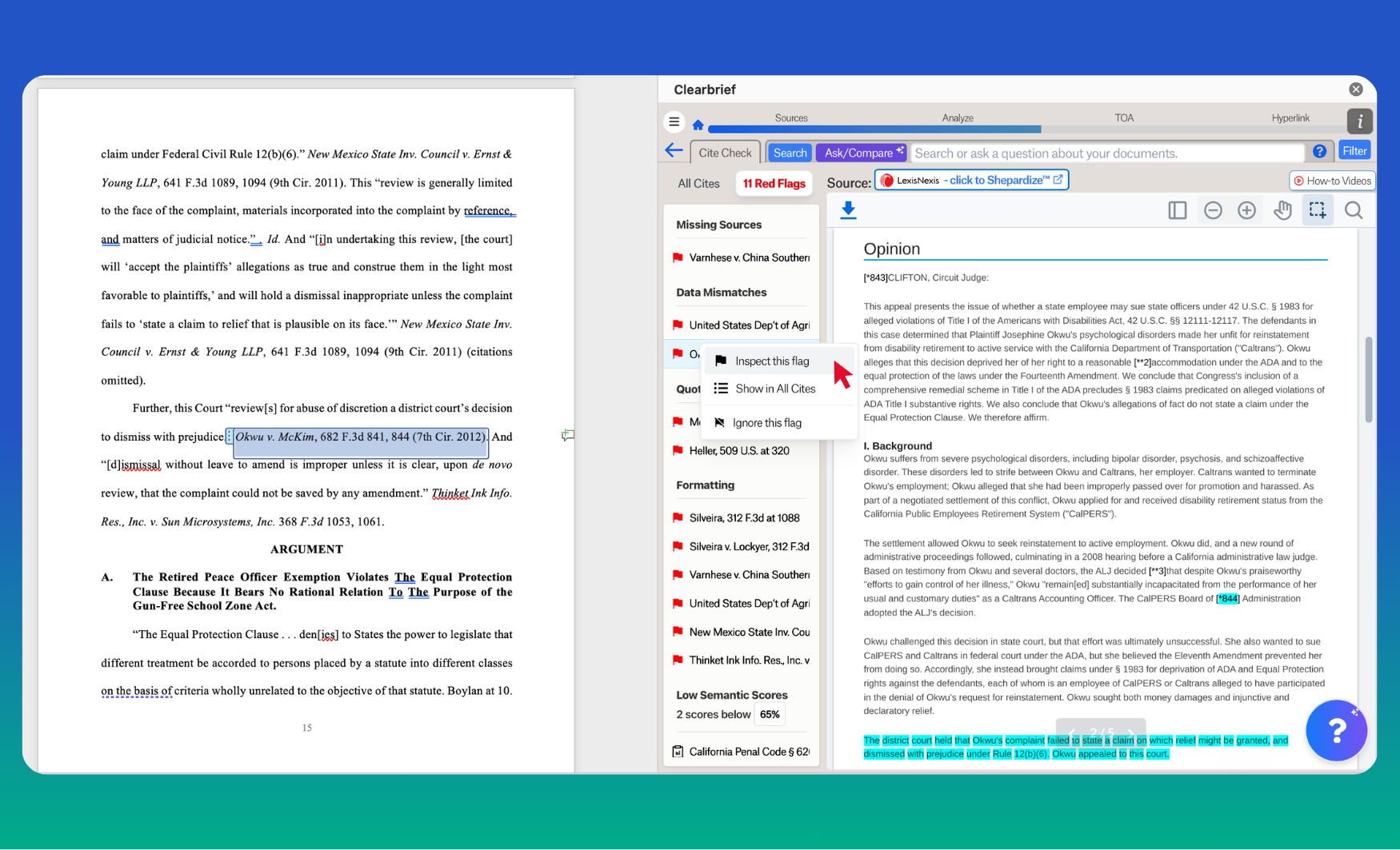Open the Hyperlink tab

(1290, 118)
